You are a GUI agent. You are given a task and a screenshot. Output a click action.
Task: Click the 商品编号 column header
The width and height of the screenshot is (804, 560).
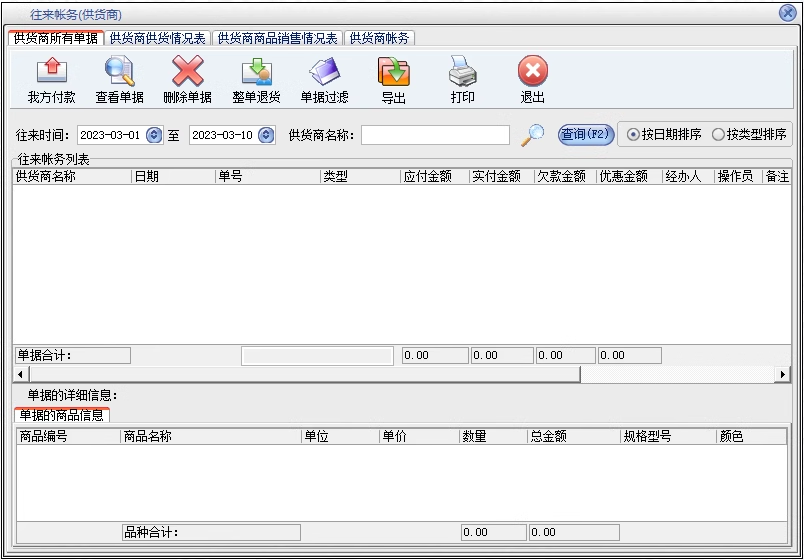tap(68, 437)
